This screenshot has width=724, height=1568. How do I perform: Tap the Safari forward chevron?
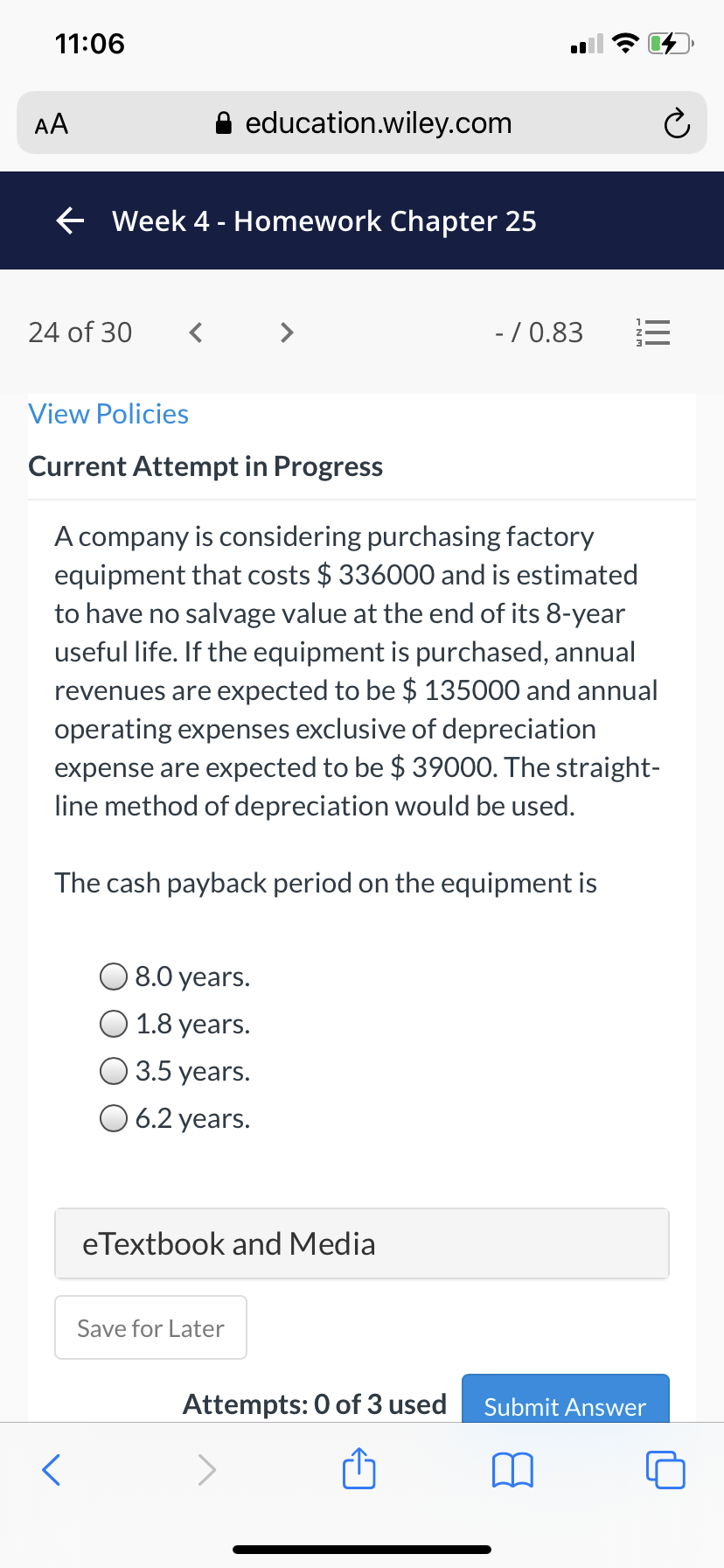pos(206,1470)
